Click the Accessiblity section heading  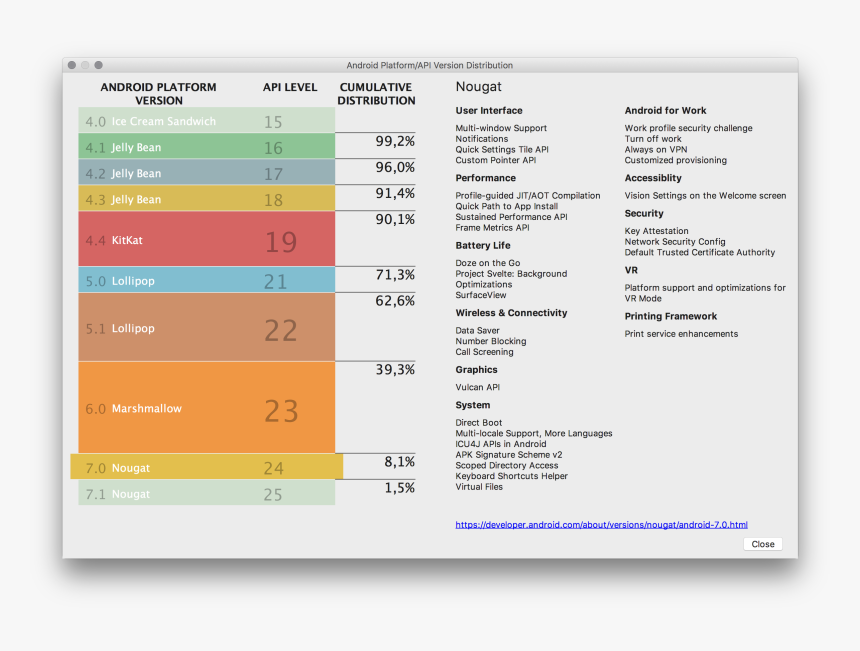coord(653,178)
